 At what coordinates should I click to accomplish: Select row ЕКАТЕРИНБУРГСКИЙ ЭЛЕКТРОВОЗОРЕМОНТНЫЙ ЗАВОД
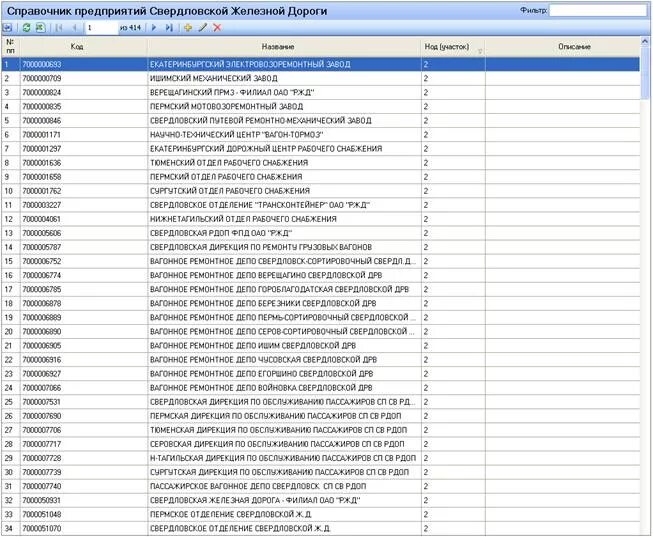[321, 64]
